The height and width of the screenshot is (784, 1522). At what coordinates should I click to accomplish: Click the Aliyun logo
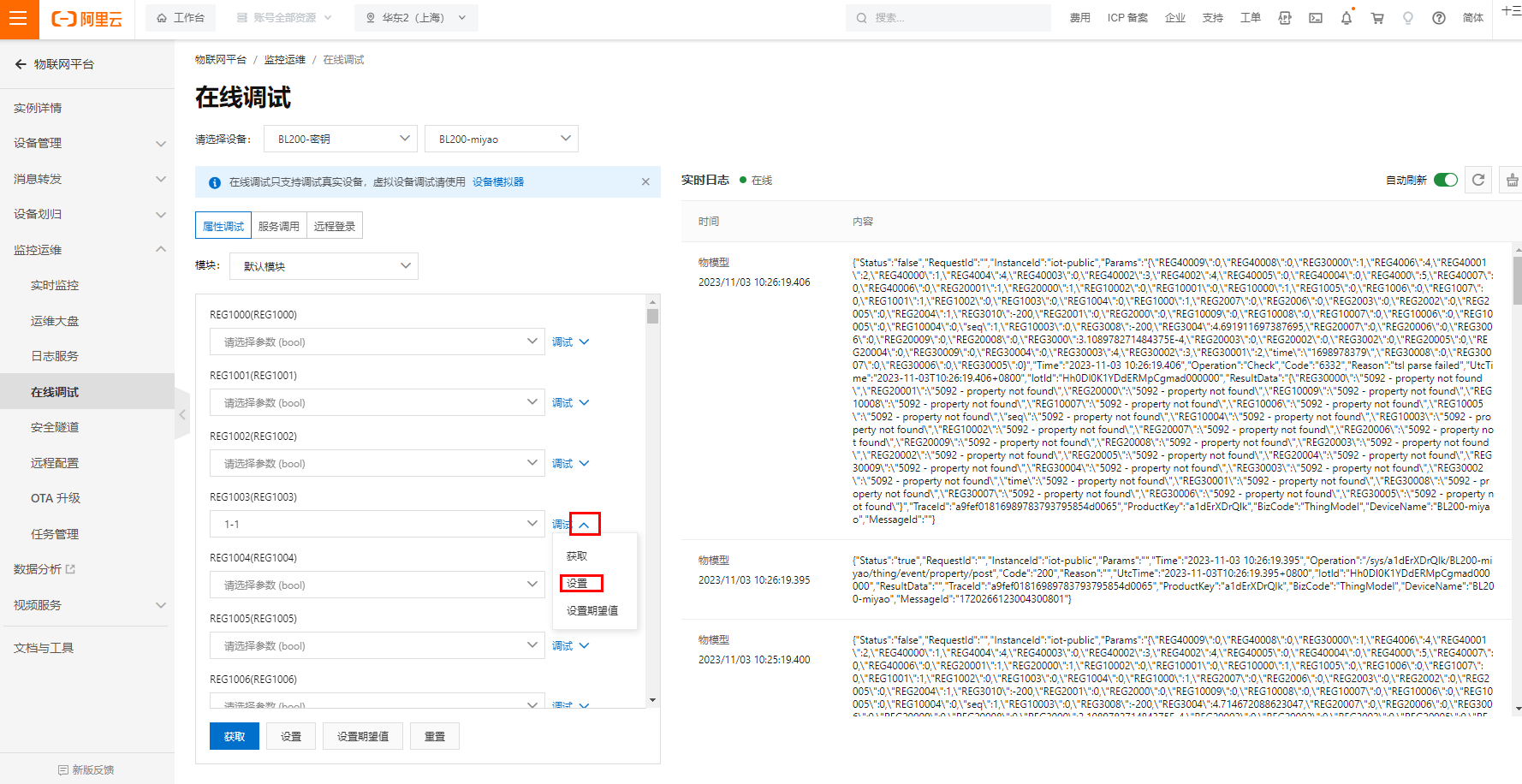click(x=87, y=19)
